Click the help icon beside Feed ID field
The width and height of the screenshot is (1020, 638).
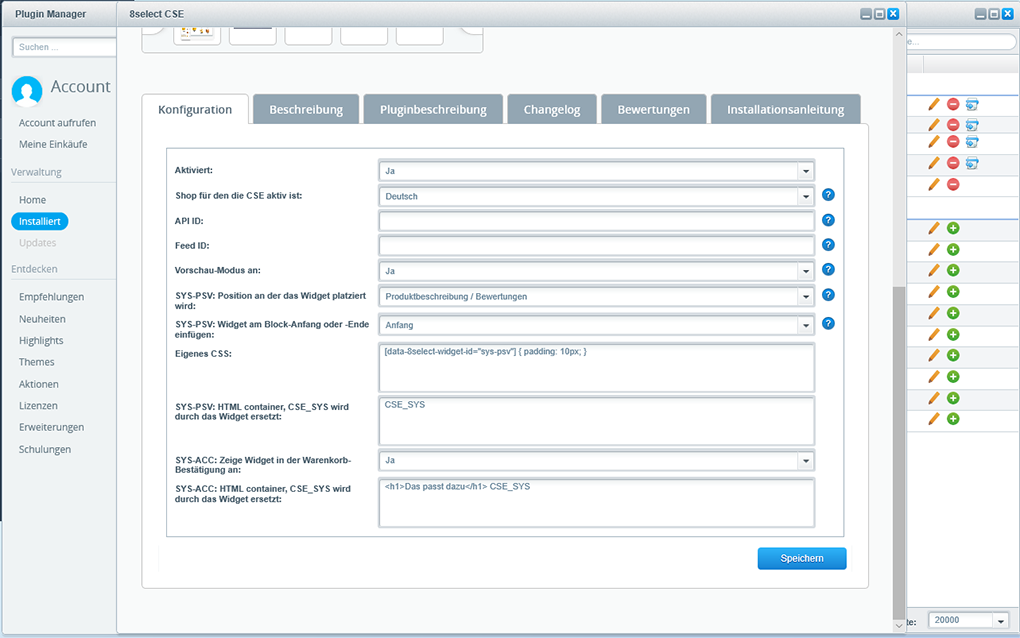828,245
